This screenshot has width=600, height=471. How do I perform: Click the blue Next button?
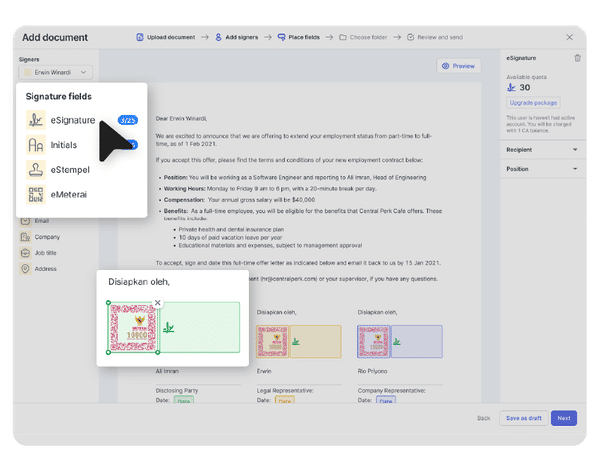pyautogui.click(x=563, y=418)
